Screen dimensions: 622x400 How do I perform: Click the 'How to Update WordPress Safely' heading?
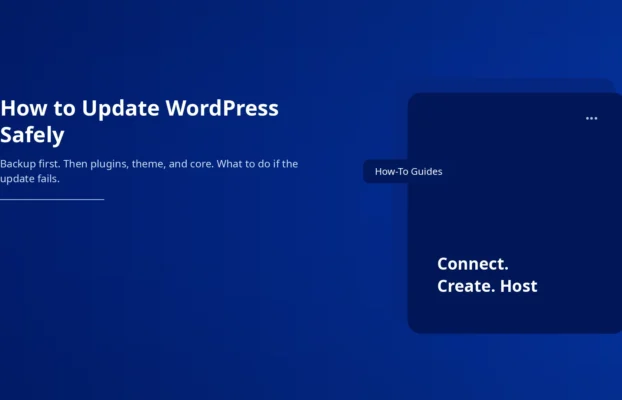tap(139, 121)
